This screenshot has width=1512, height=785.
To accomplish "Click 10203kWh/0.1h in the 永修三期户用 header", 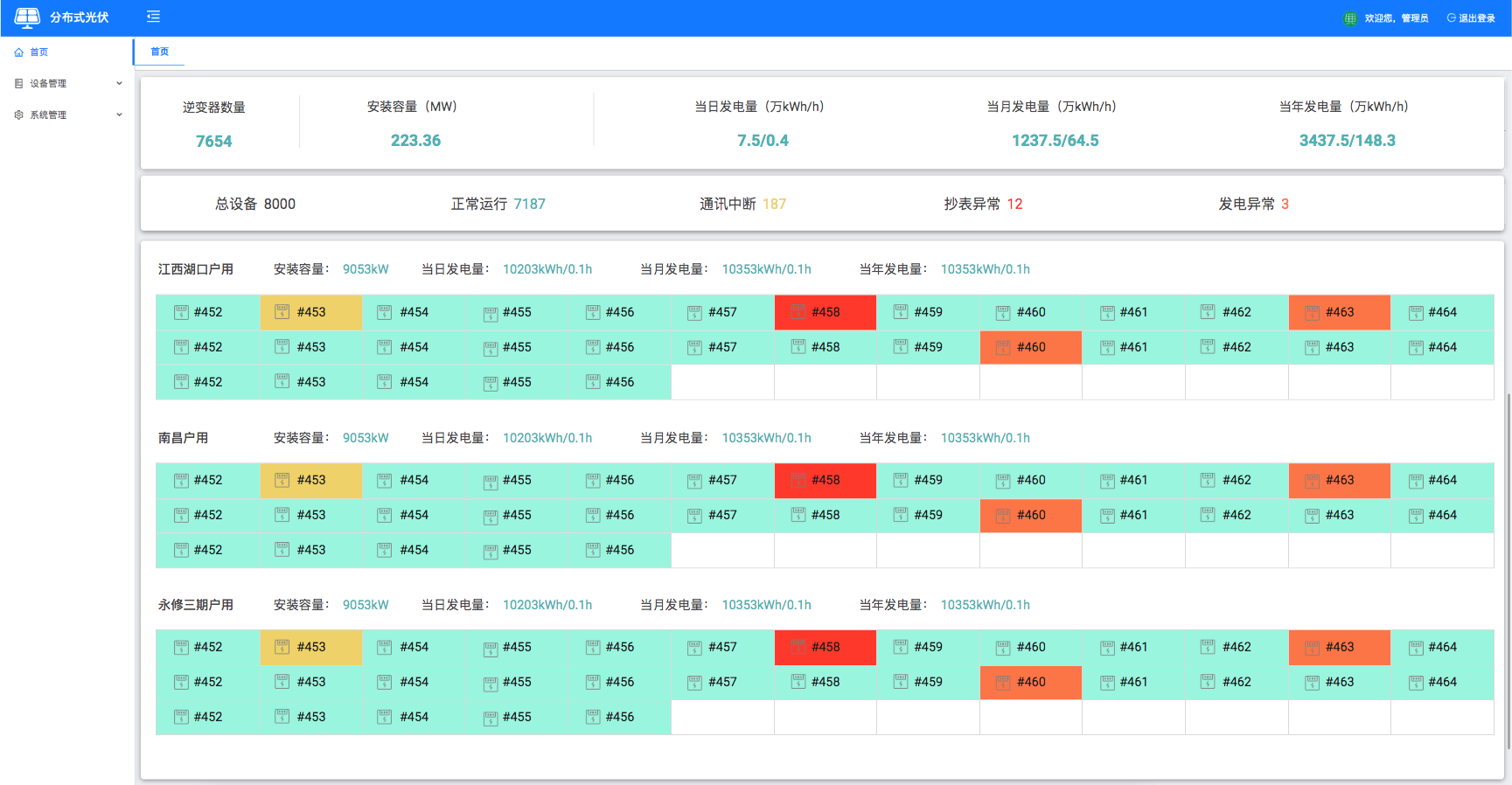I will coord(547,605).
